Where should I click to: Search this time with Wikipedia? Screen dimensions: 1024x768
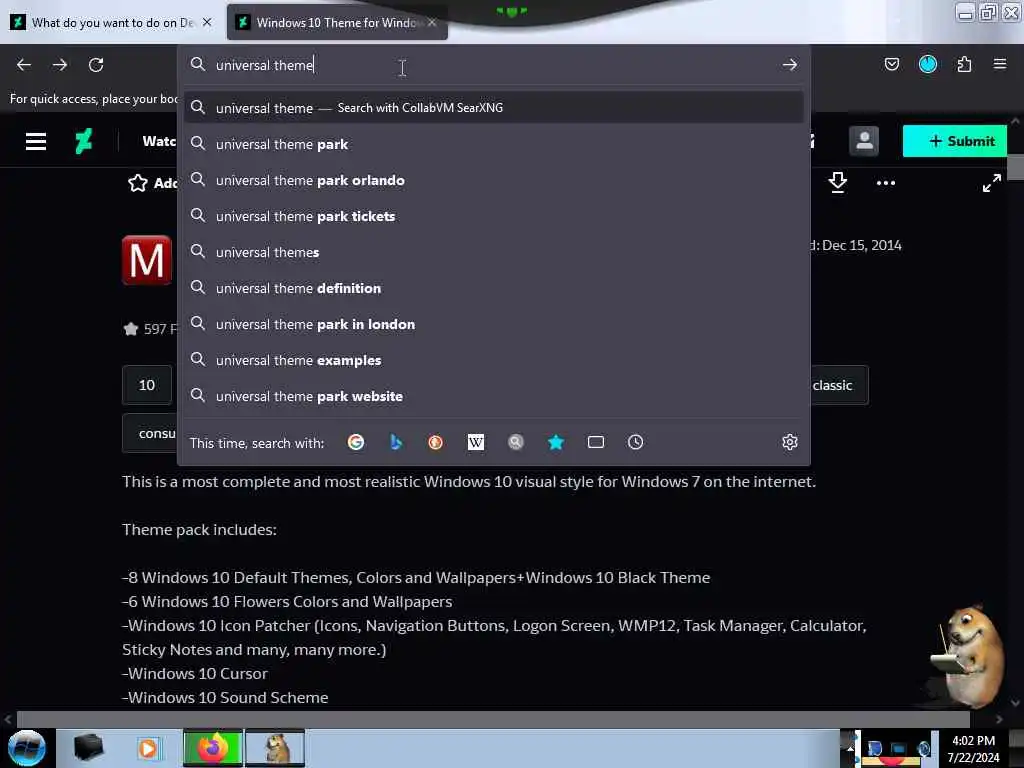click(x=476, y=443)
